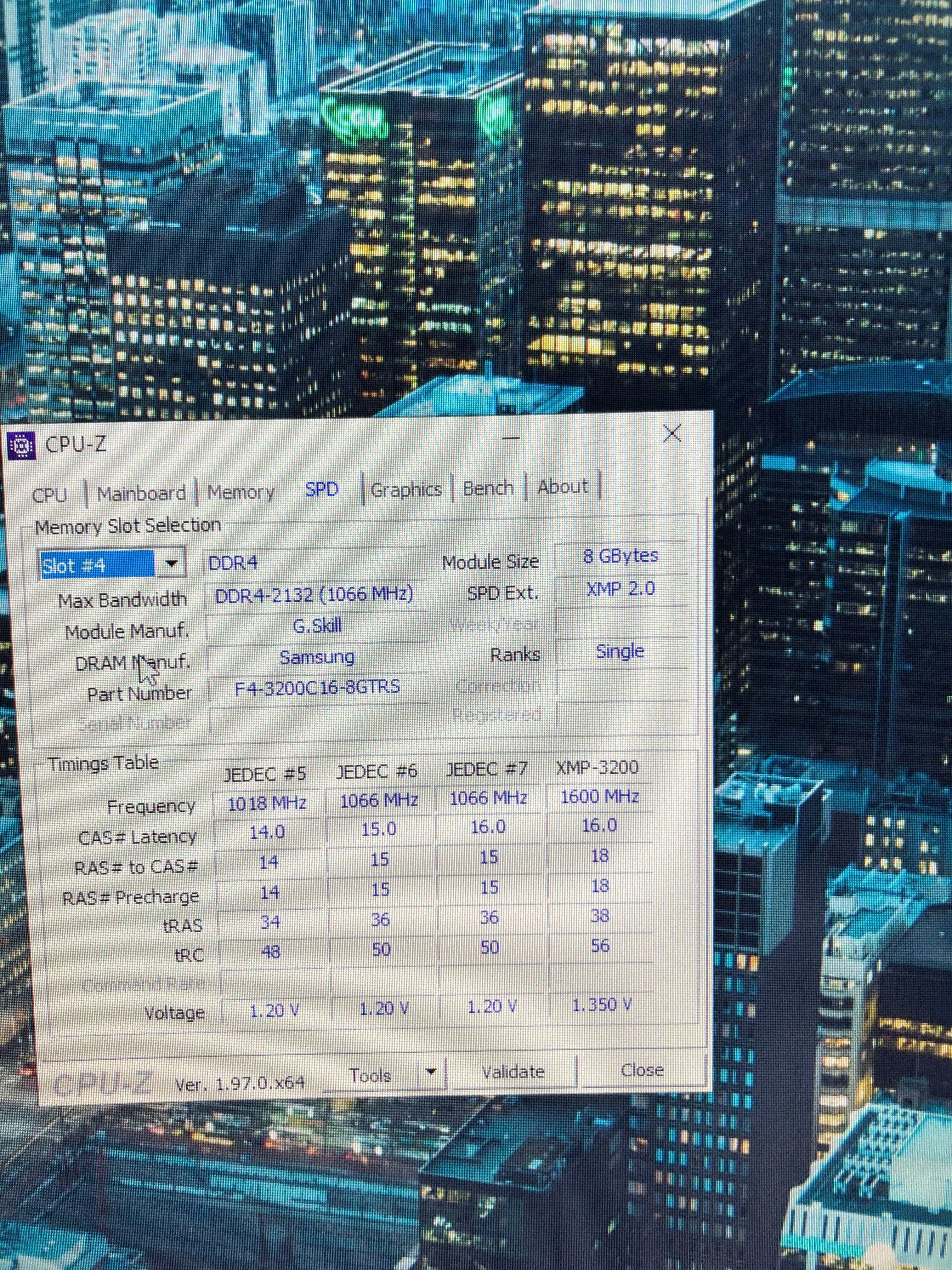
Task: Expand the Tools dropdown arrow
Action: [431, 1071]
